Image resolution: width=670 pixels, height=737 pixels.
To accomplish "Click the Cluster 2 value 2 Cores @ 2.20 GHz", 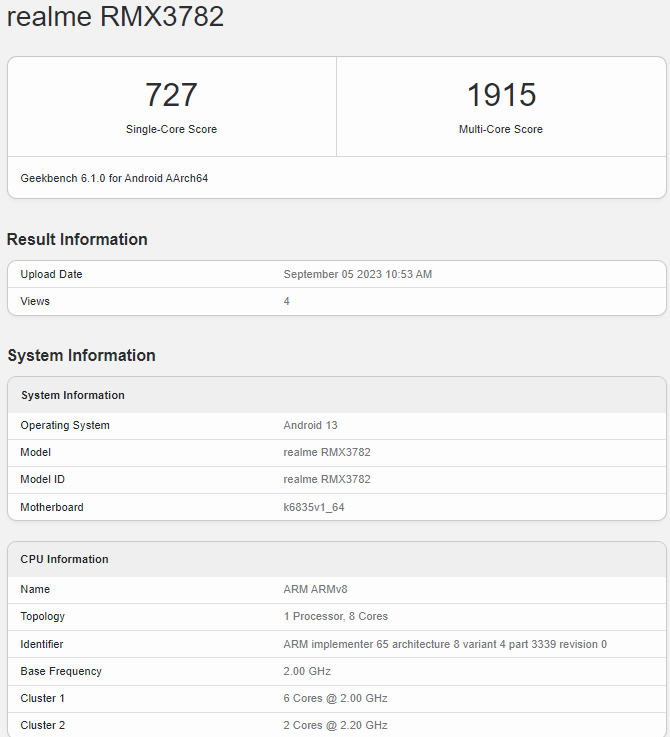I will 335,725.
